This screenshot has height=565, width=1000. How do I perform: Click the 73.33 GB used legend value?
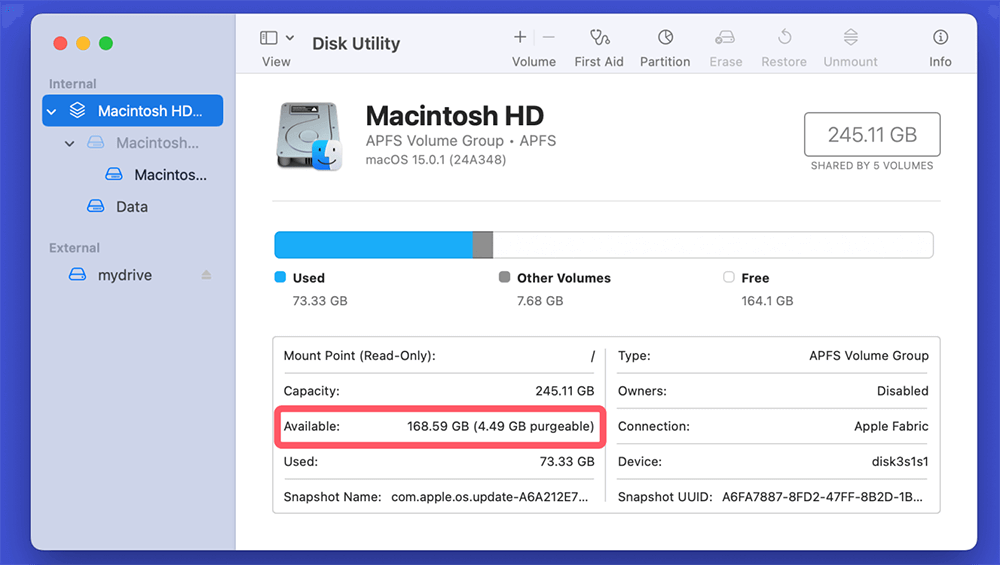click(320, 301)
